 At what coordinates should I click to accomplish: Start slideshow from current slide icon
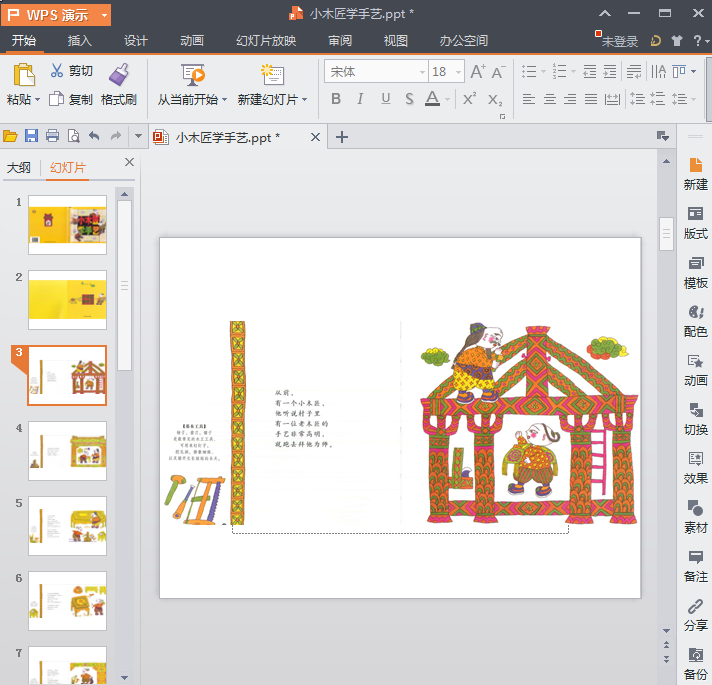[x=193, y=75]
